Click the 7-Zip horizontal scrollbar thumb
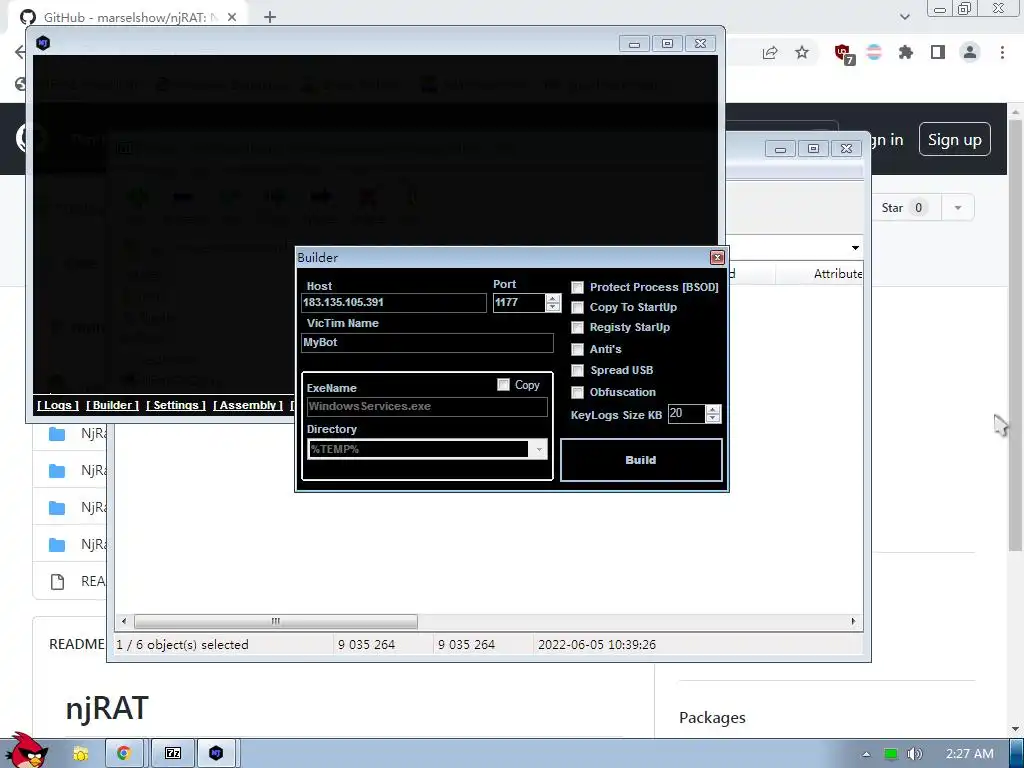This screenshot has width=1024, height=768. click(276, 621)
